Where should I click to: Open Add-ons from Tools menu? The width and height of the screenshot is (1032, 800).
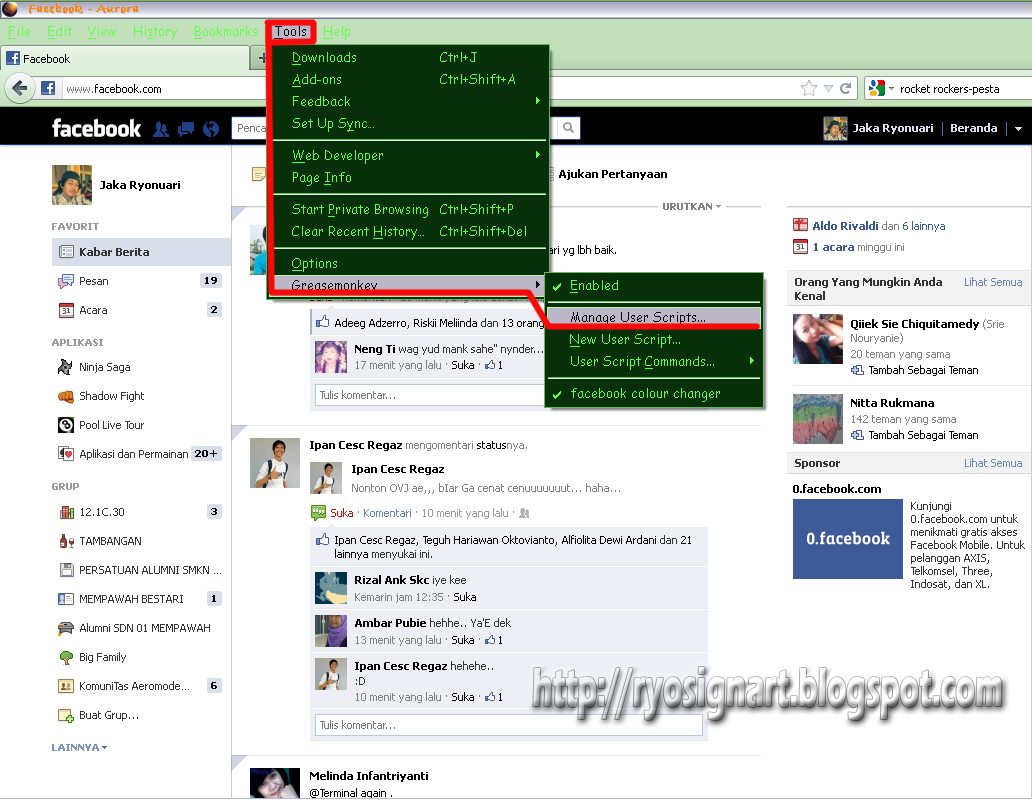click(409, 80)
